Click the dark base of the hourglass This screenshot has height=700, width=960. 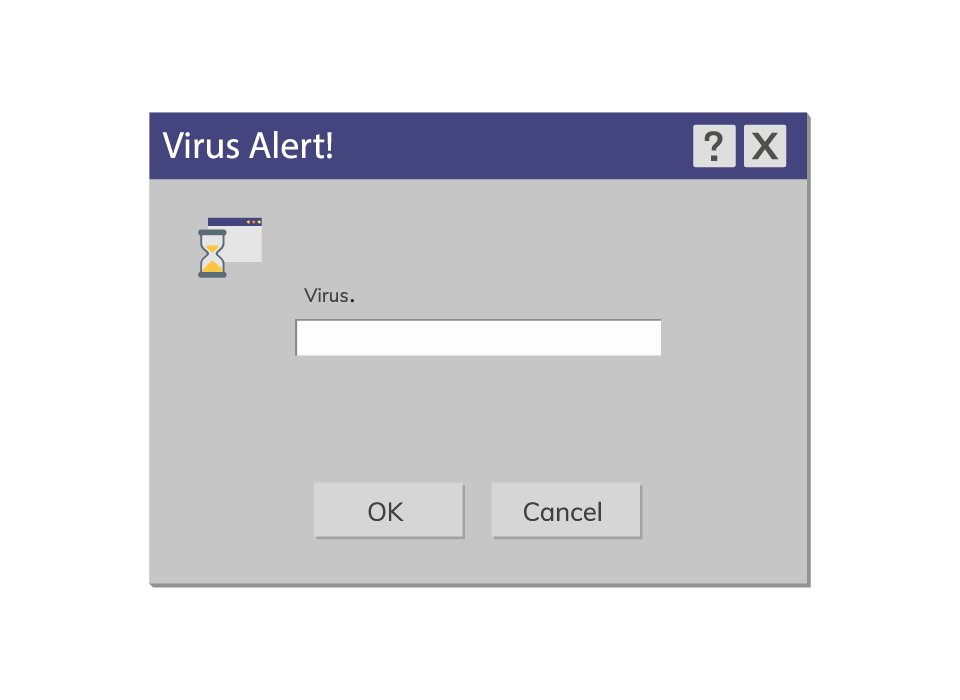pos(212,275)
